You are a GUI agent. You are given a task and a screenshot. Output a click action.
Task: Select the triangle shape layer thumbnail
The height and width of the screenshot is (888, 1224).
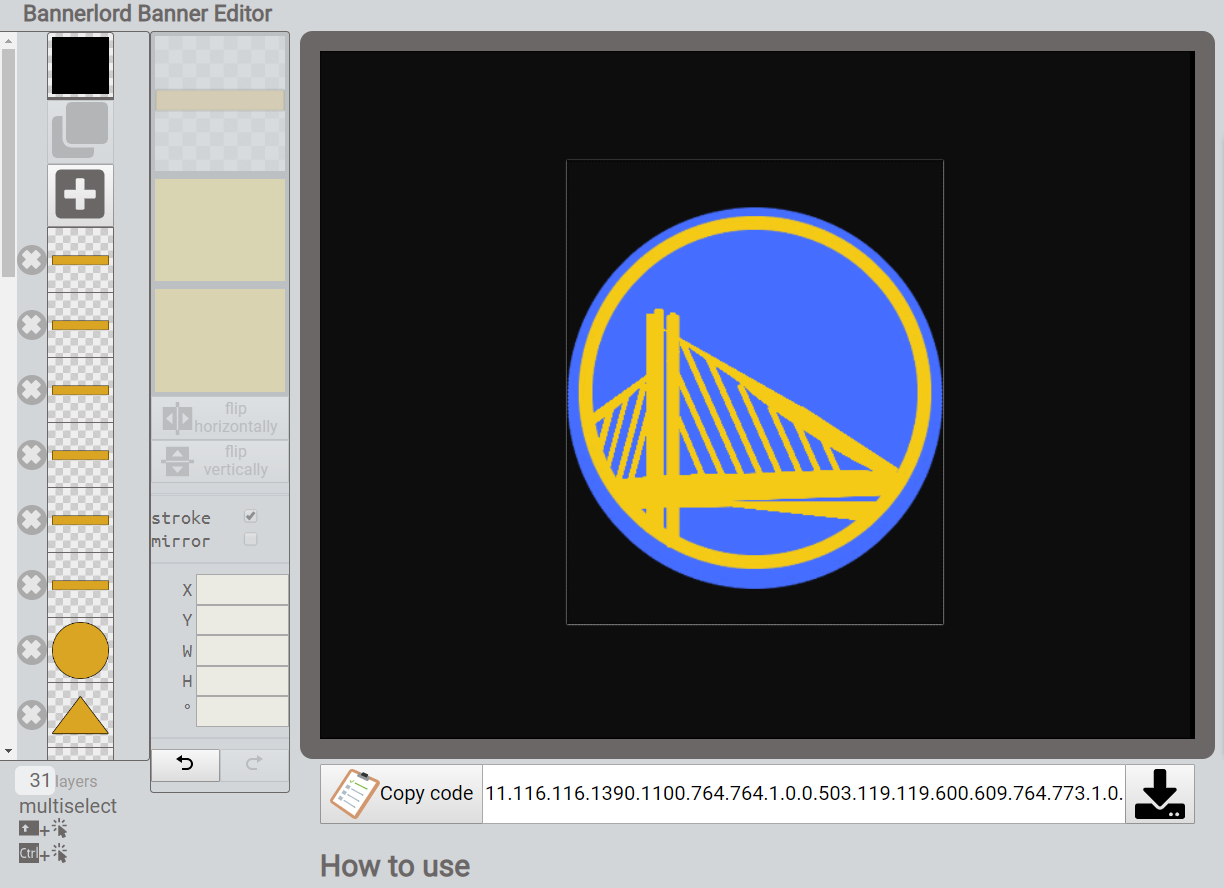[80, 715]
